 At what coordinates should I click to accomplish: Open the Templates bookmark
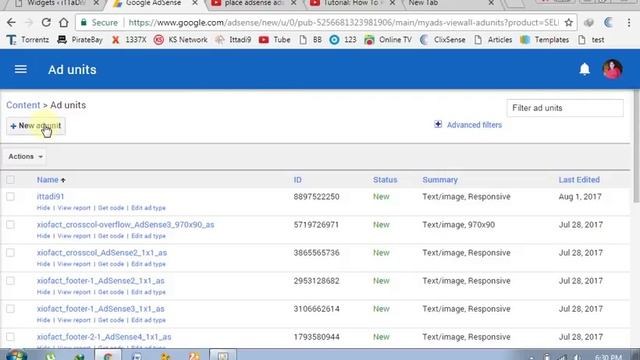point(544,40)
